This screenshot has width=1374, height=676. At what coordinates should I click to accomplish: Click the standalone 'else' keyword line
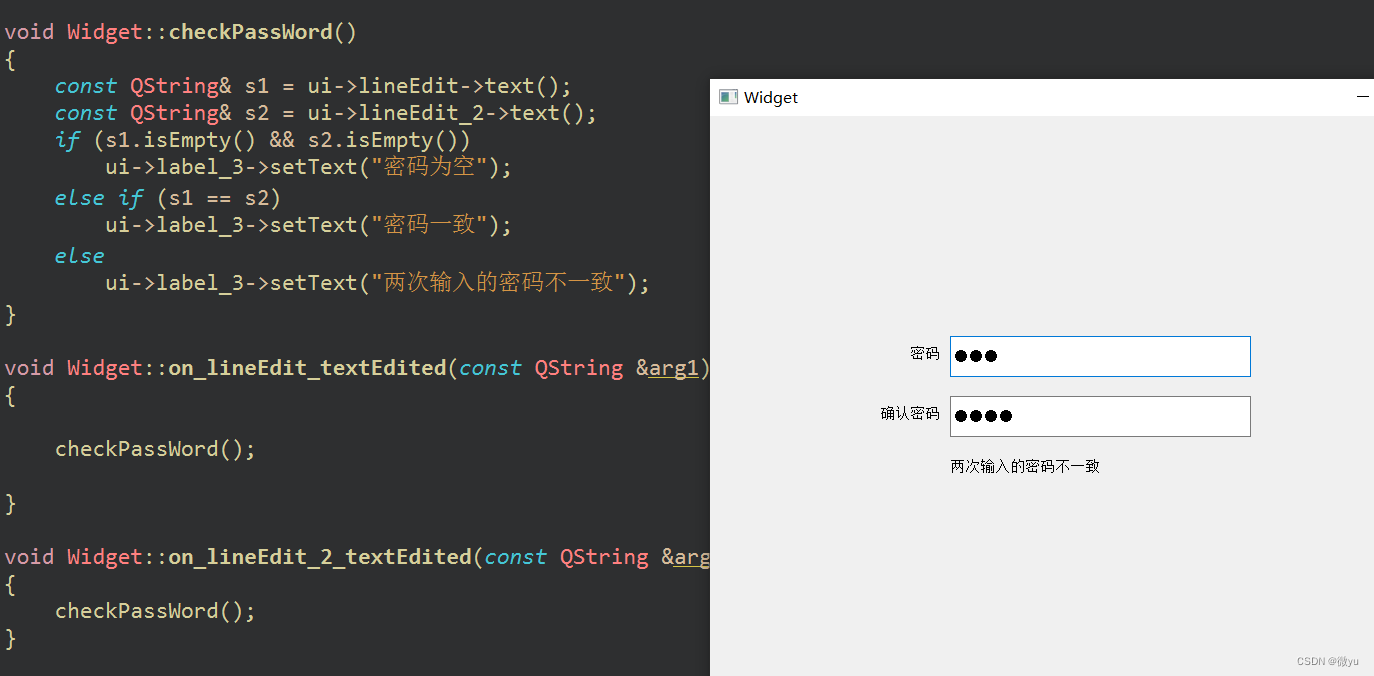80,256
